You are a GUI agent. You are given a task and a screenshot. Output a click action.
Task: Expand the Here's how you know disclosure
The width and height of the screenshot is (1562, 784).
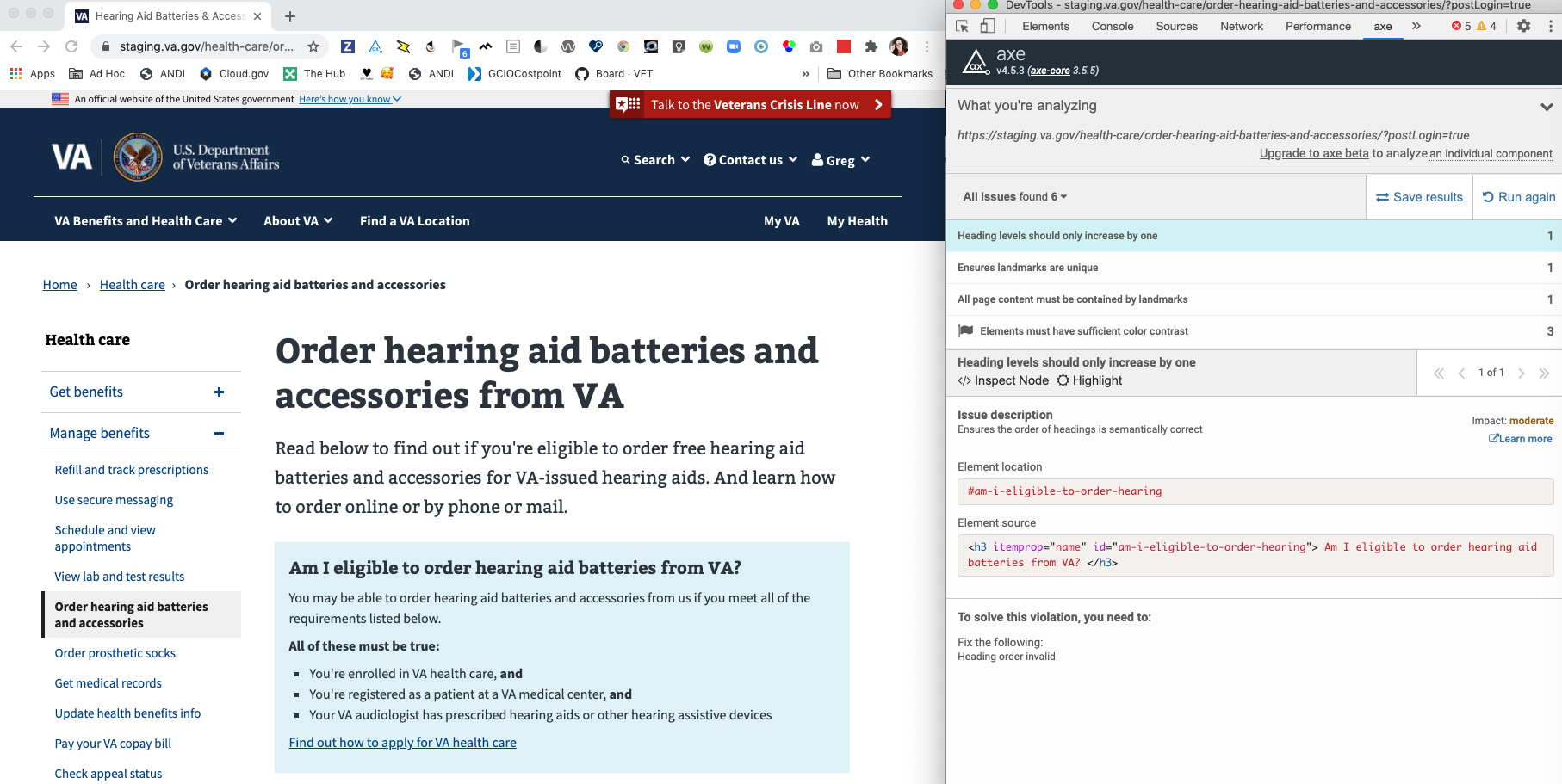[350, 99]
